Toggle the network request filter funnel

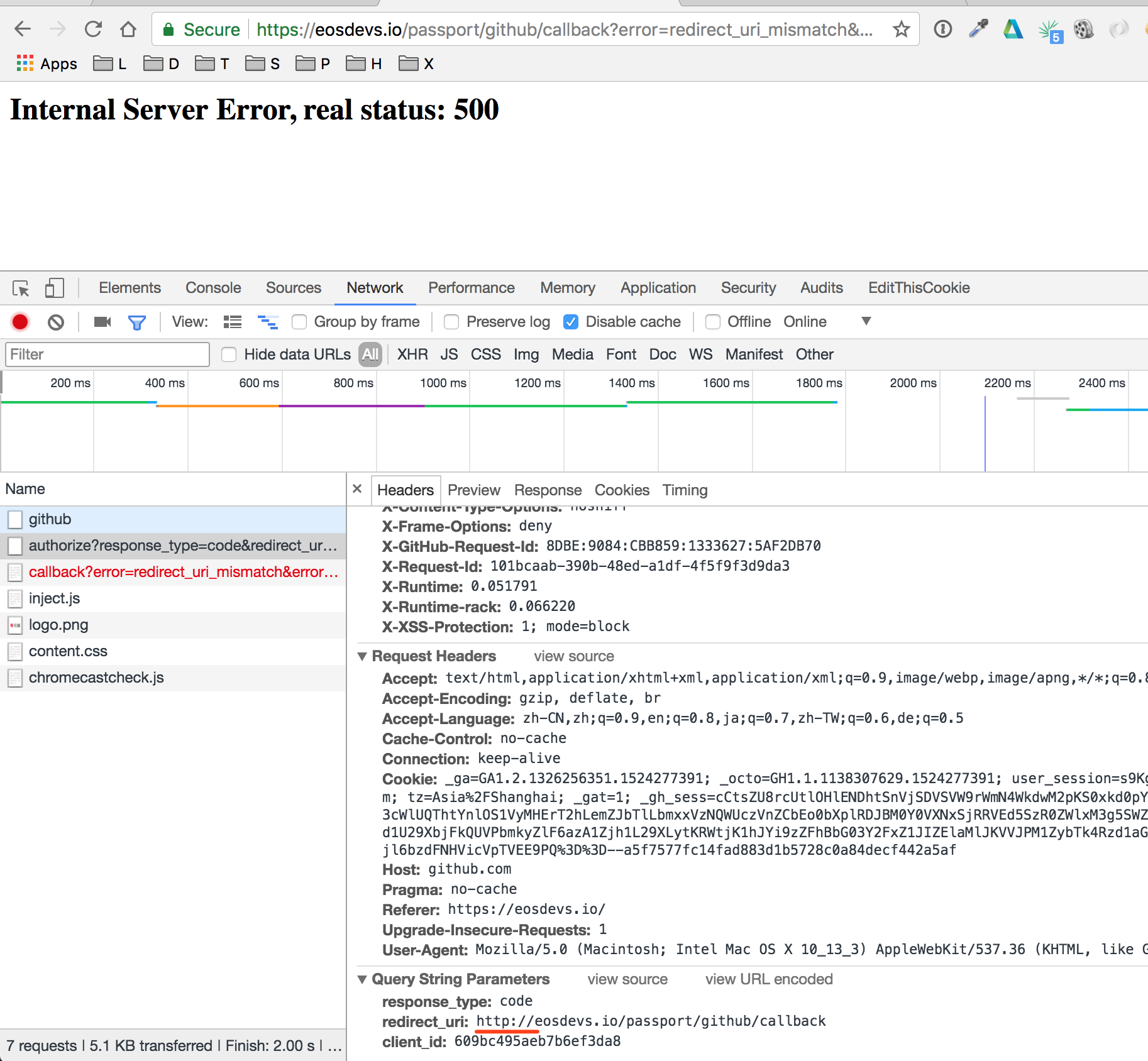(x=137, y=322)
